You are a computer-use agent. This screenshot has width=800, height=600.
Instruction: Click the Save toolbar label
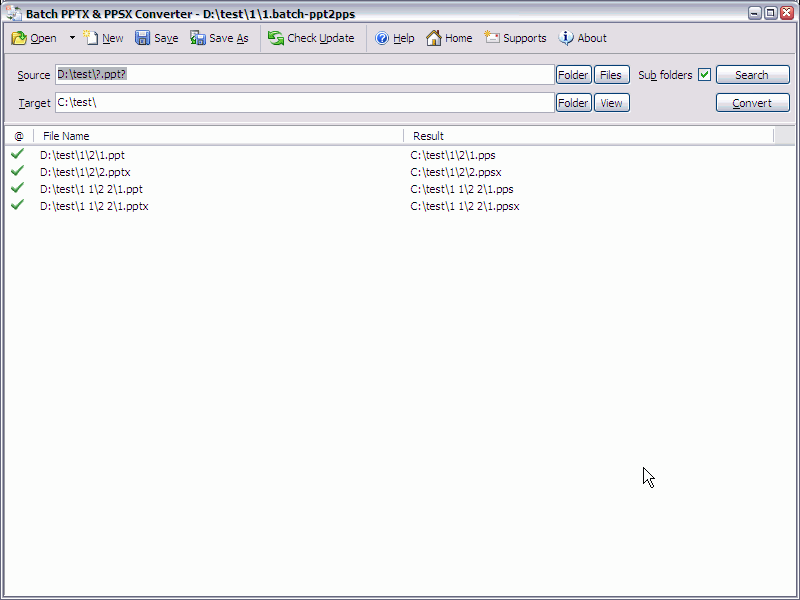[166, 38]
